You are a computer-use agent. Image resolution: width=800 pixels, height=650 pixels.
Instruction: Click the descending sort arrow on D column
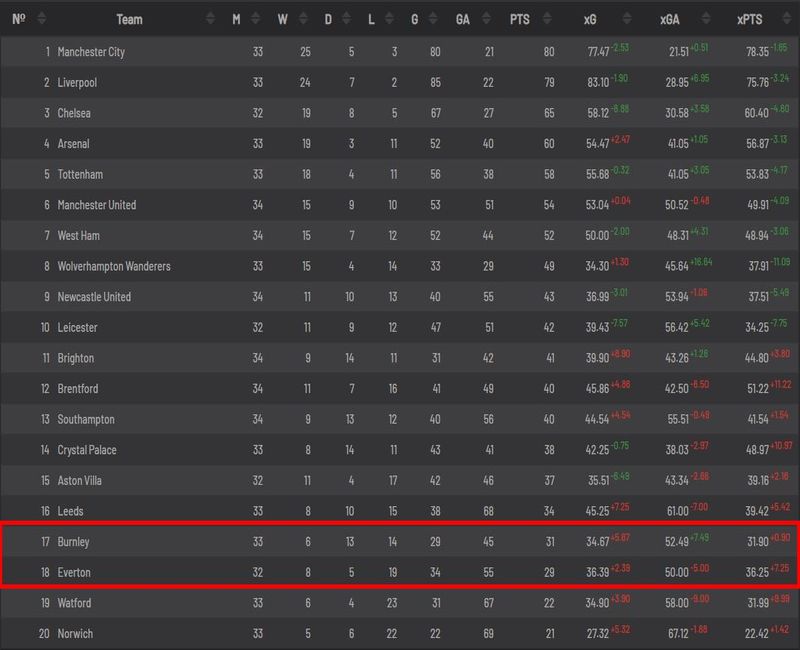point(348,20)
